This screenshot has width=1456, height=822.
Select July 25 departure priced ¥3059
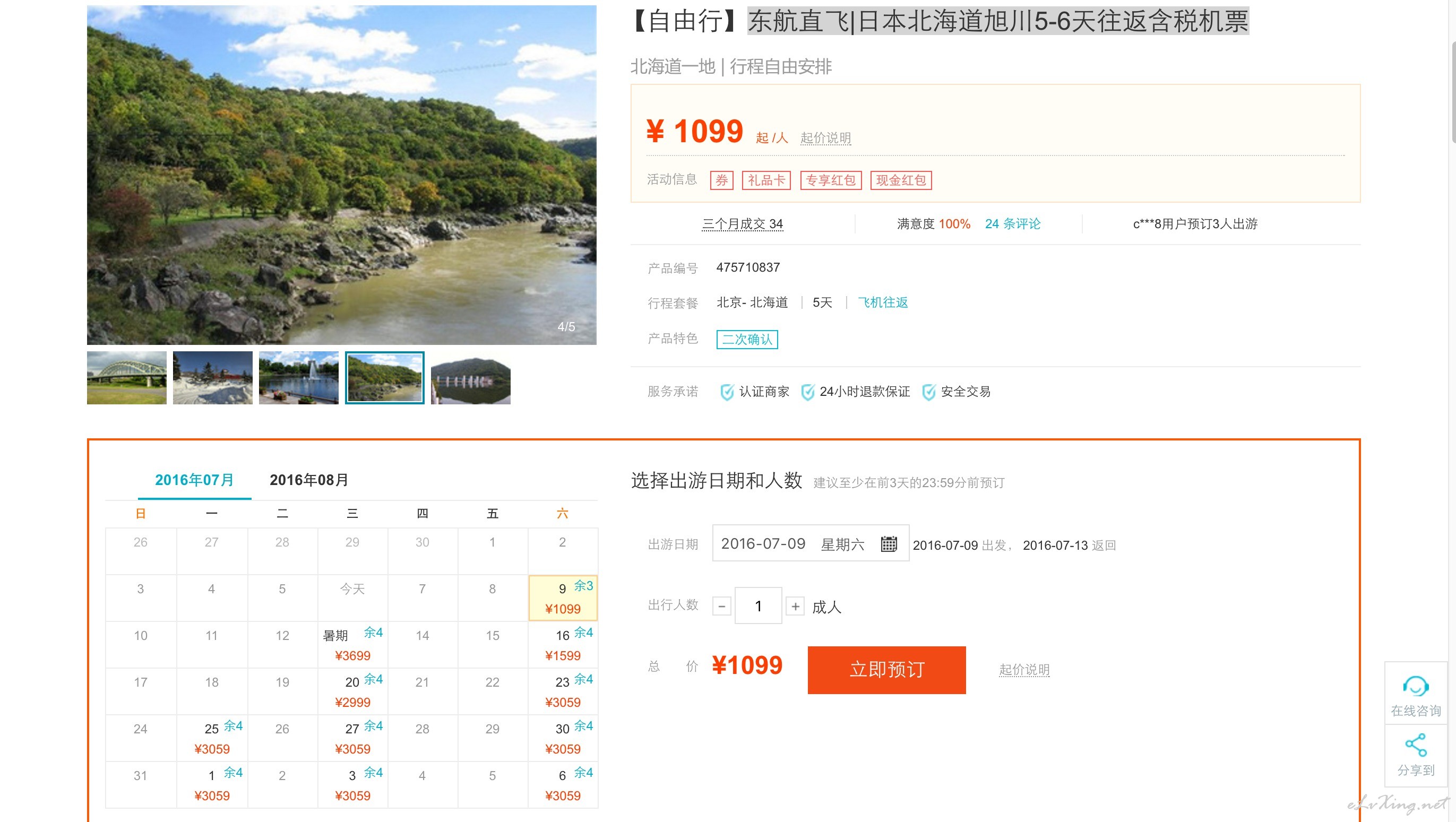pyautogui.click(x=211, y=738)
